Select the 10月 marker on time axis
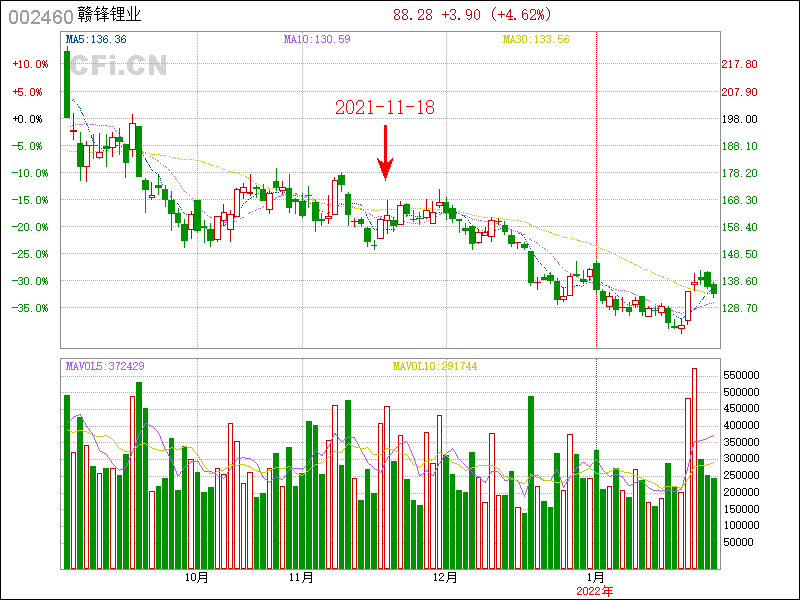The image size is (800, 600). pos(197,578)
